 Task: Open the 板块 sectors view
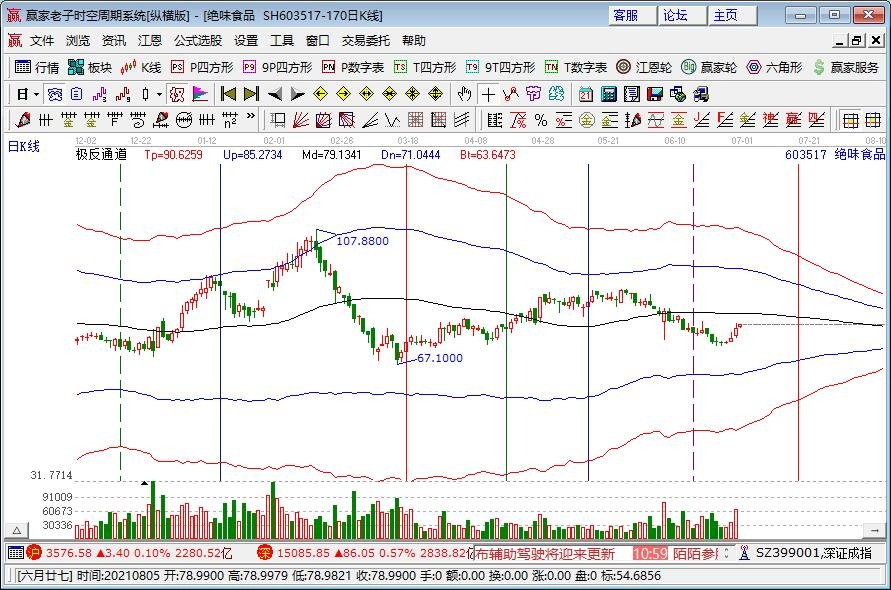(90, 68)
